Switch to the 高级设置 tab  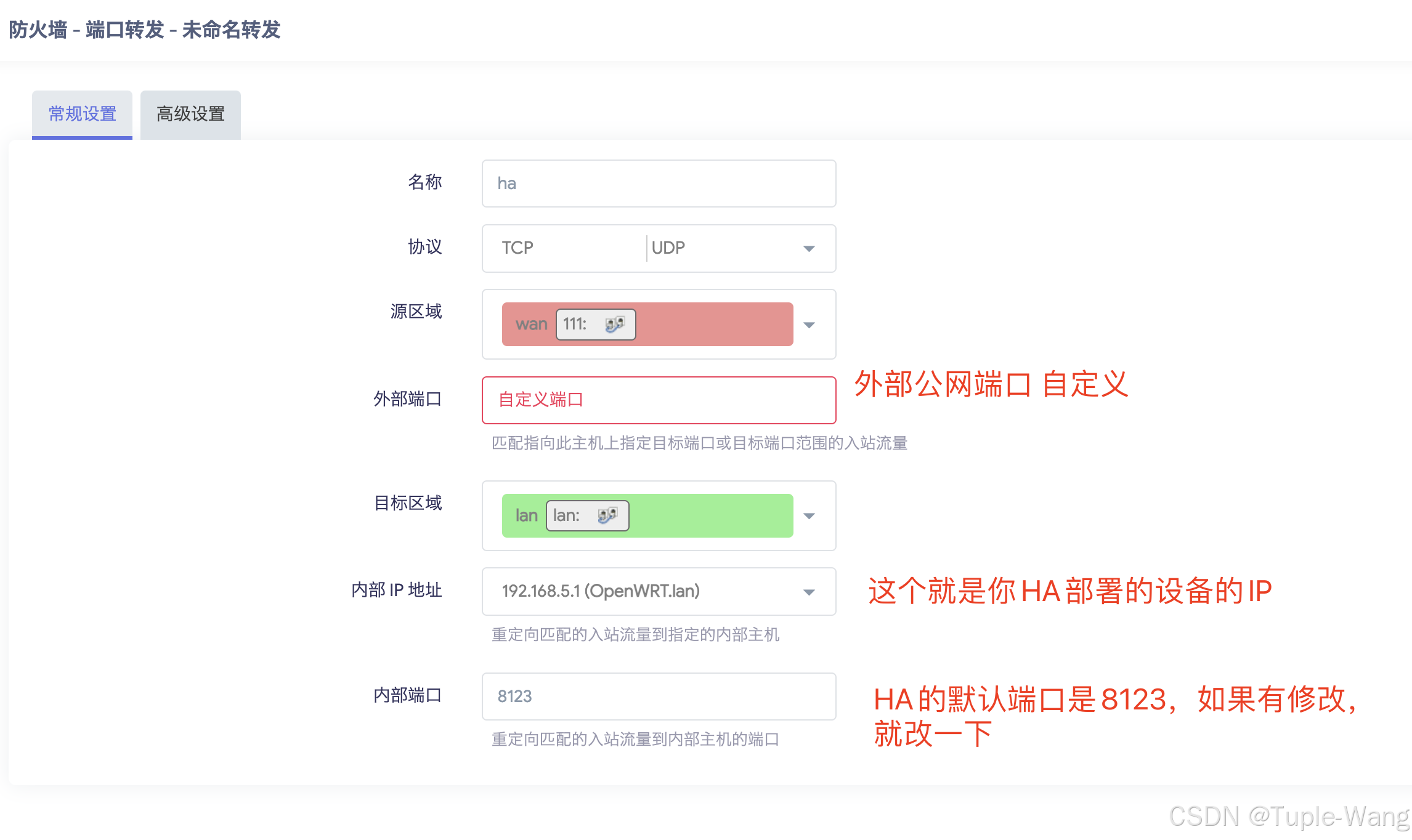190,115
